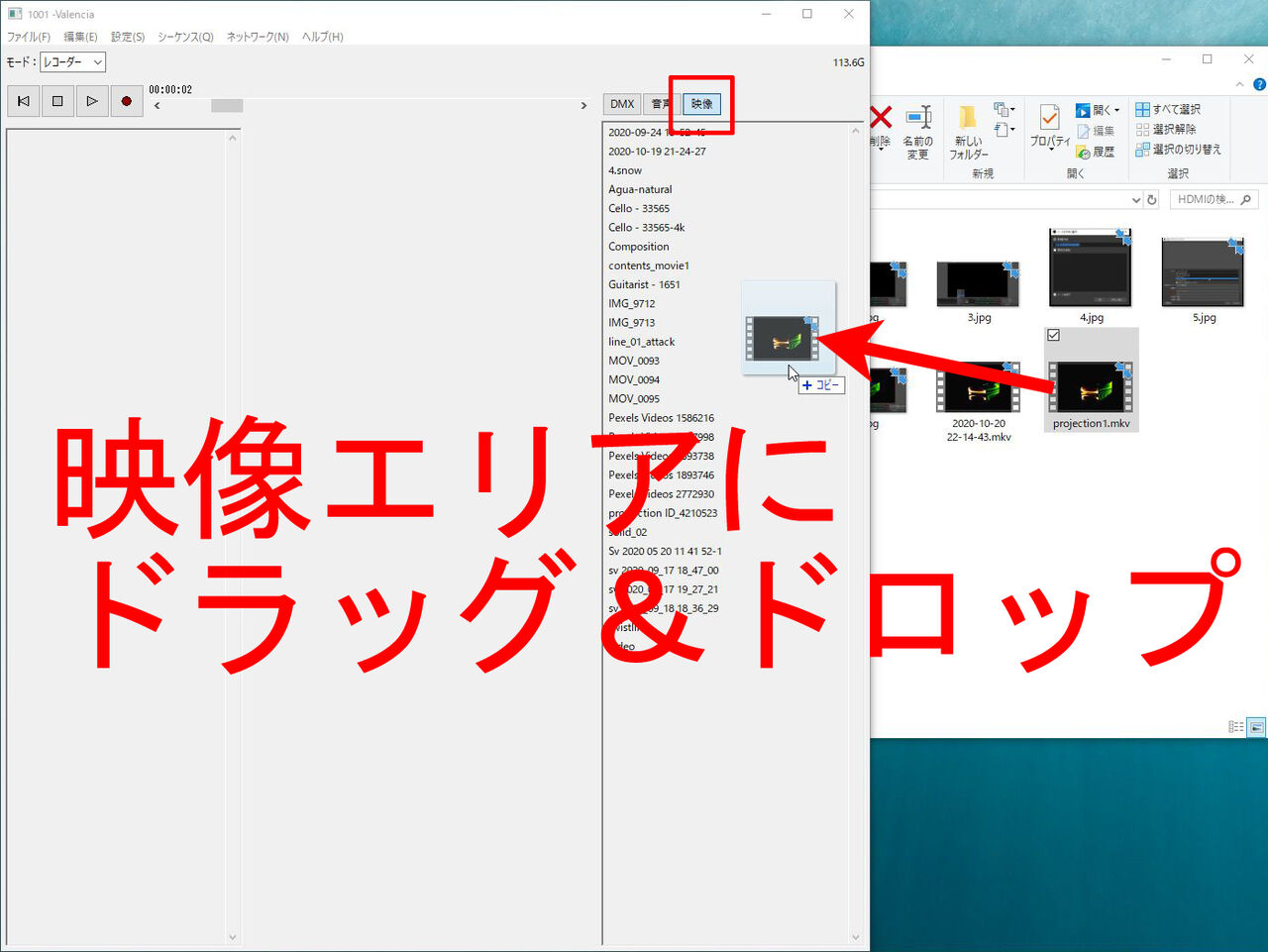Switch to the 映像 tab
1268x952 pixels.
(701, 103)
